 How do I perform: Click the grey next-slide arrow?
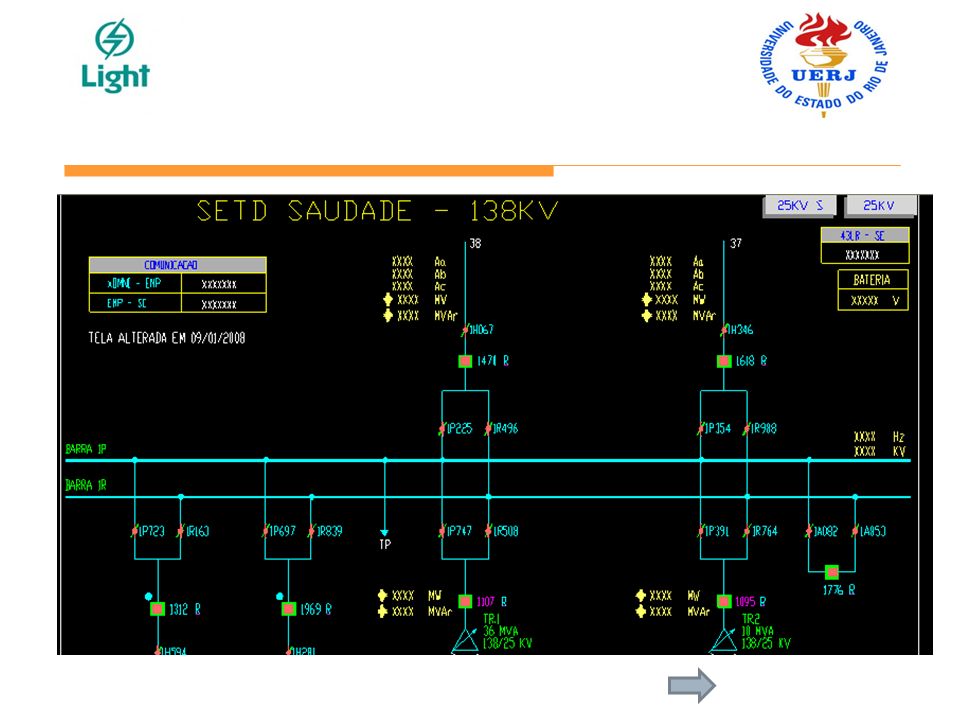[692, 686]
